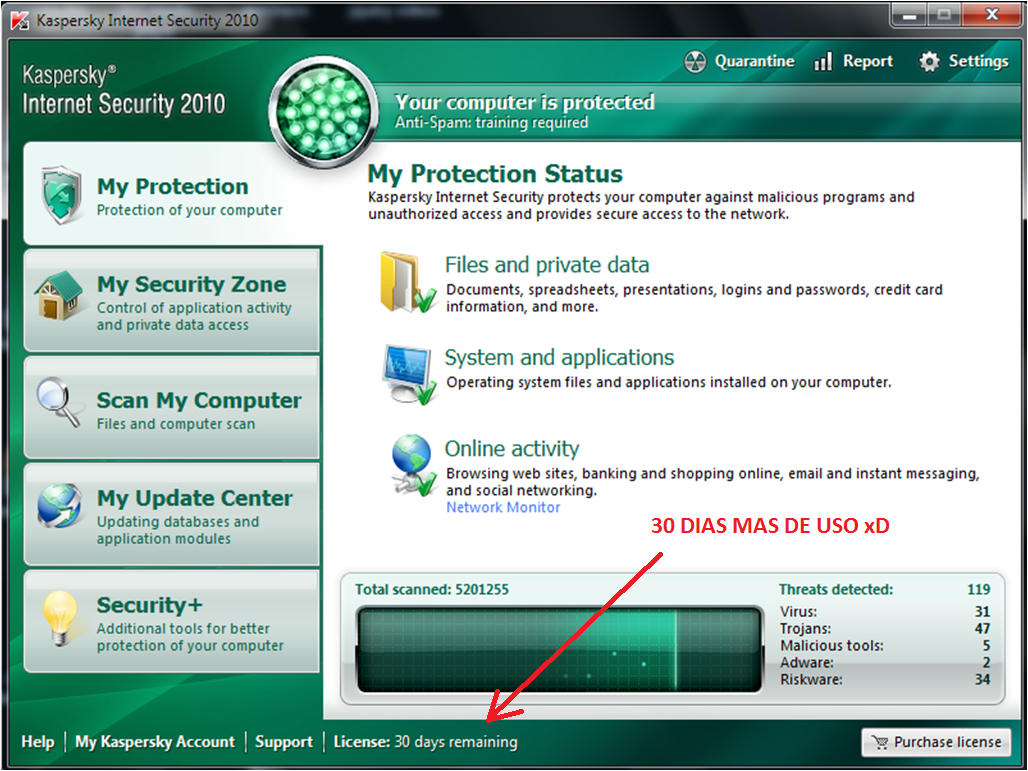Select the My Protection tab
The width and height of the screenshot is (1028, 771).
click(172, 195)
